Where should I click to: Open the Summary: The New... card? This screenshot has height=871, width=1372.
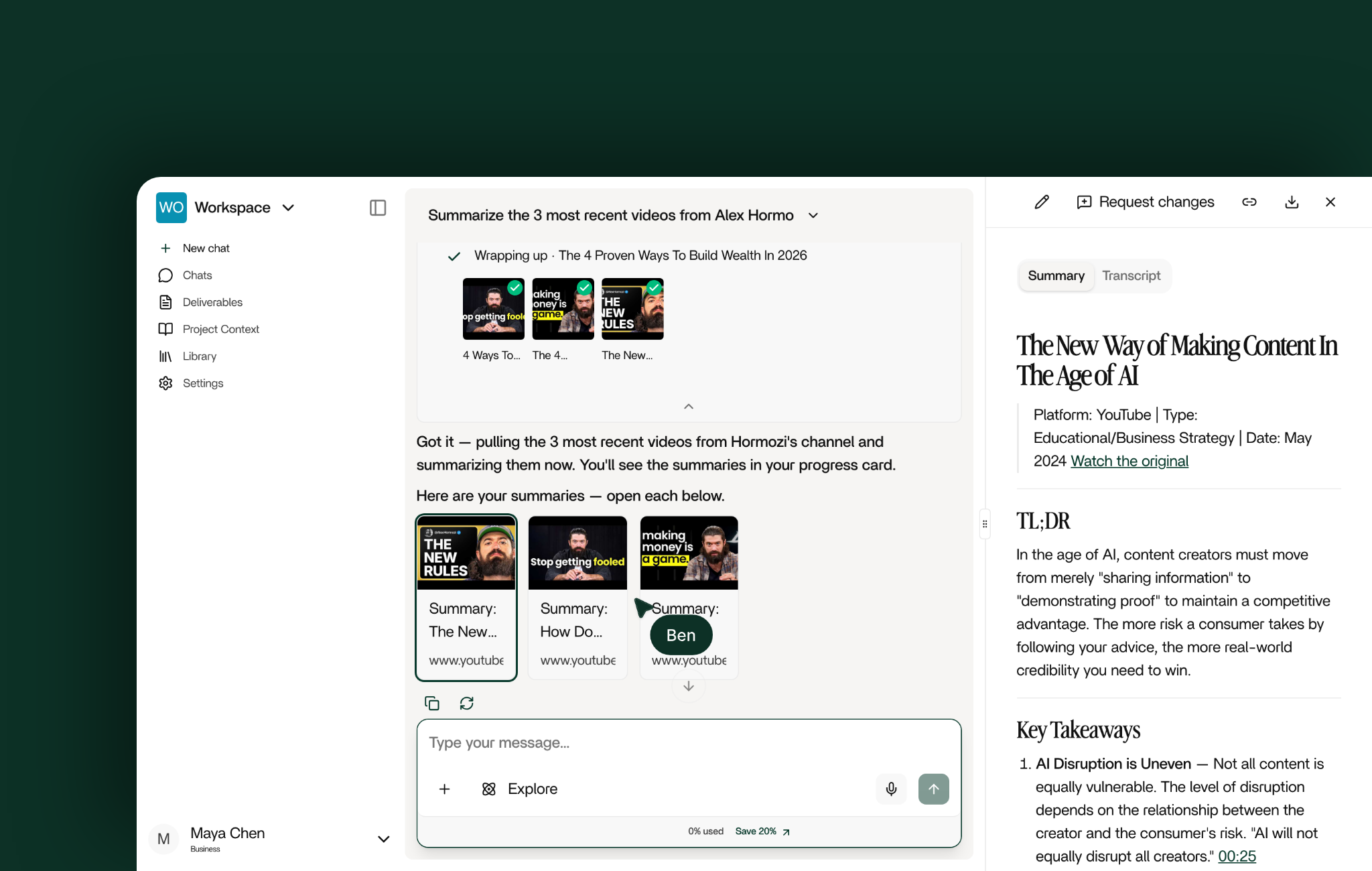[x=466, y=598]
